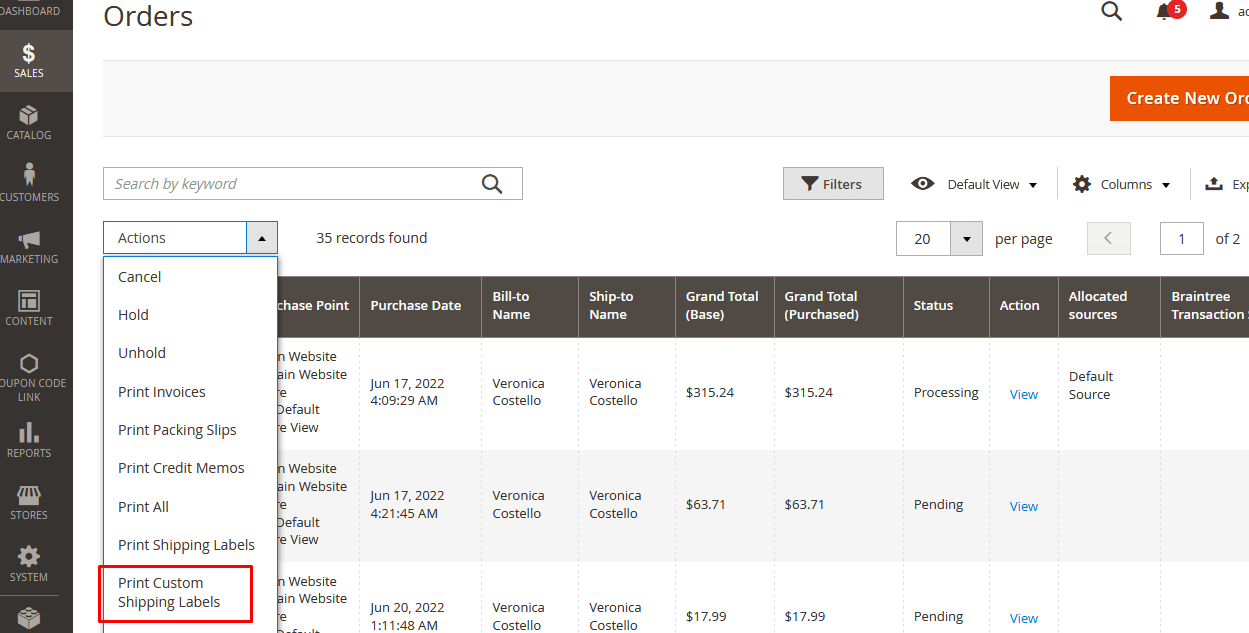Click the Search by keyword field
The width and height of the screenshot is (1249, 633).
click(290, 184)
